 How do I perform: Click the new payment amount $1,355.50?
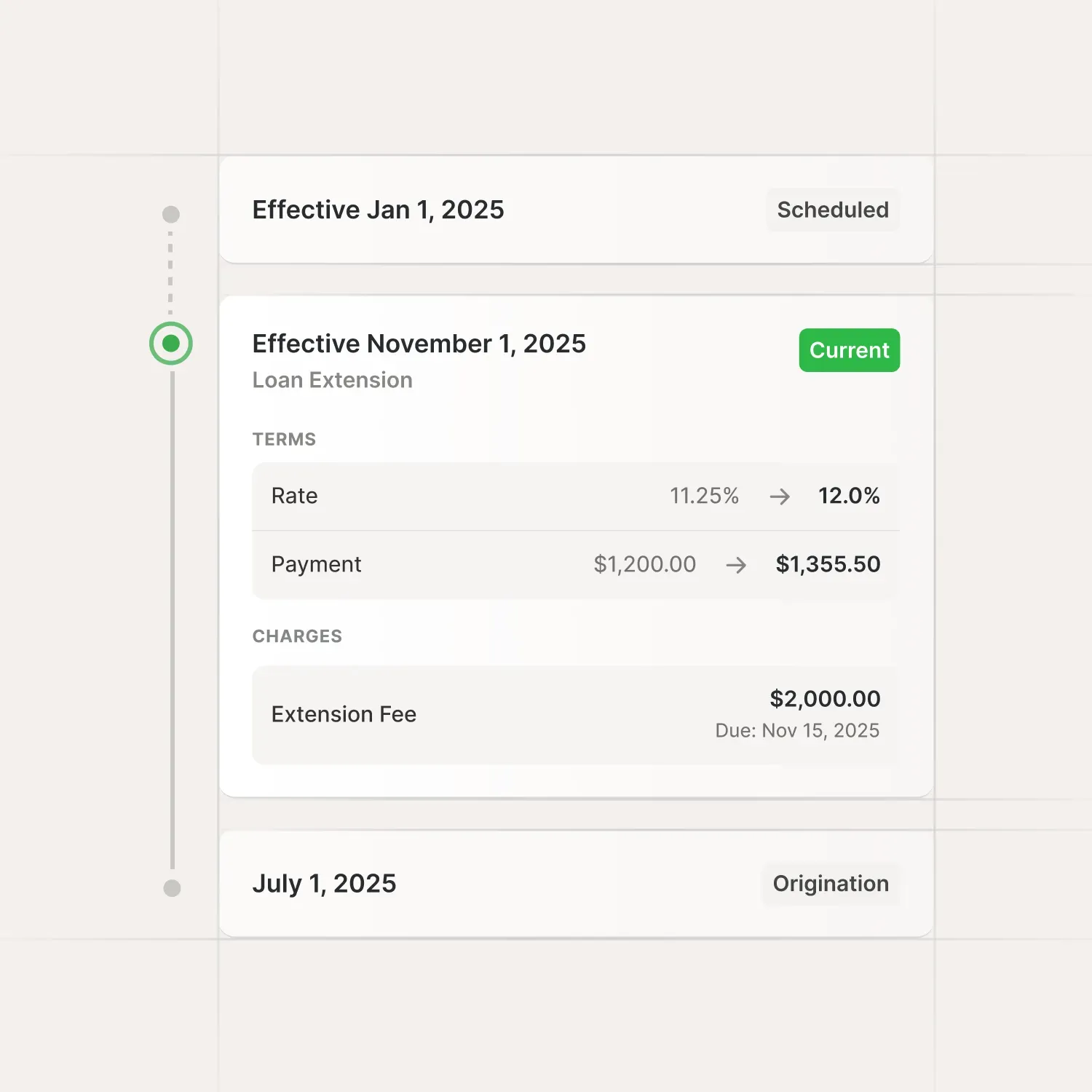pos(828,564)
